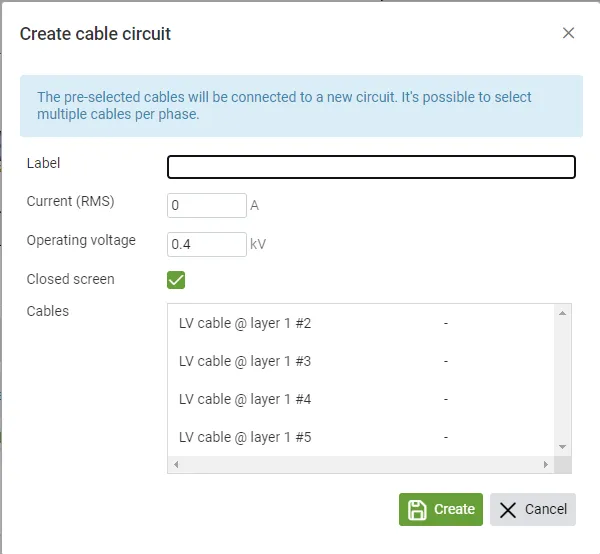600x554 pixels.
Task: Toggle the Closed screen checkbox
Action: coord(176,280)
